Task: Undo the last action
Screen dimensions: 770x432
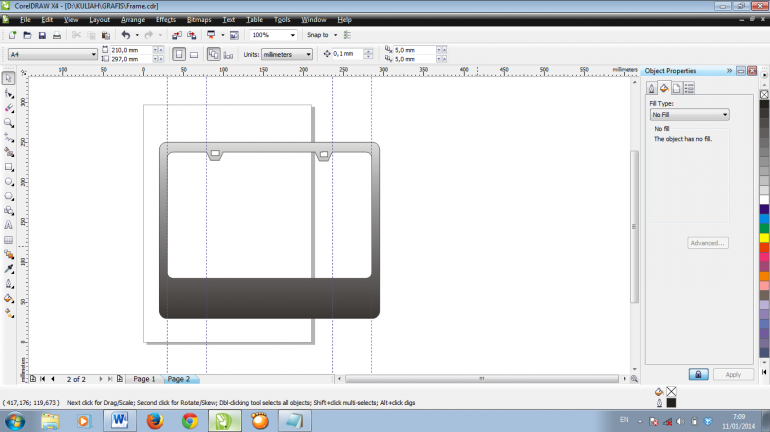Action: (126, 35)
